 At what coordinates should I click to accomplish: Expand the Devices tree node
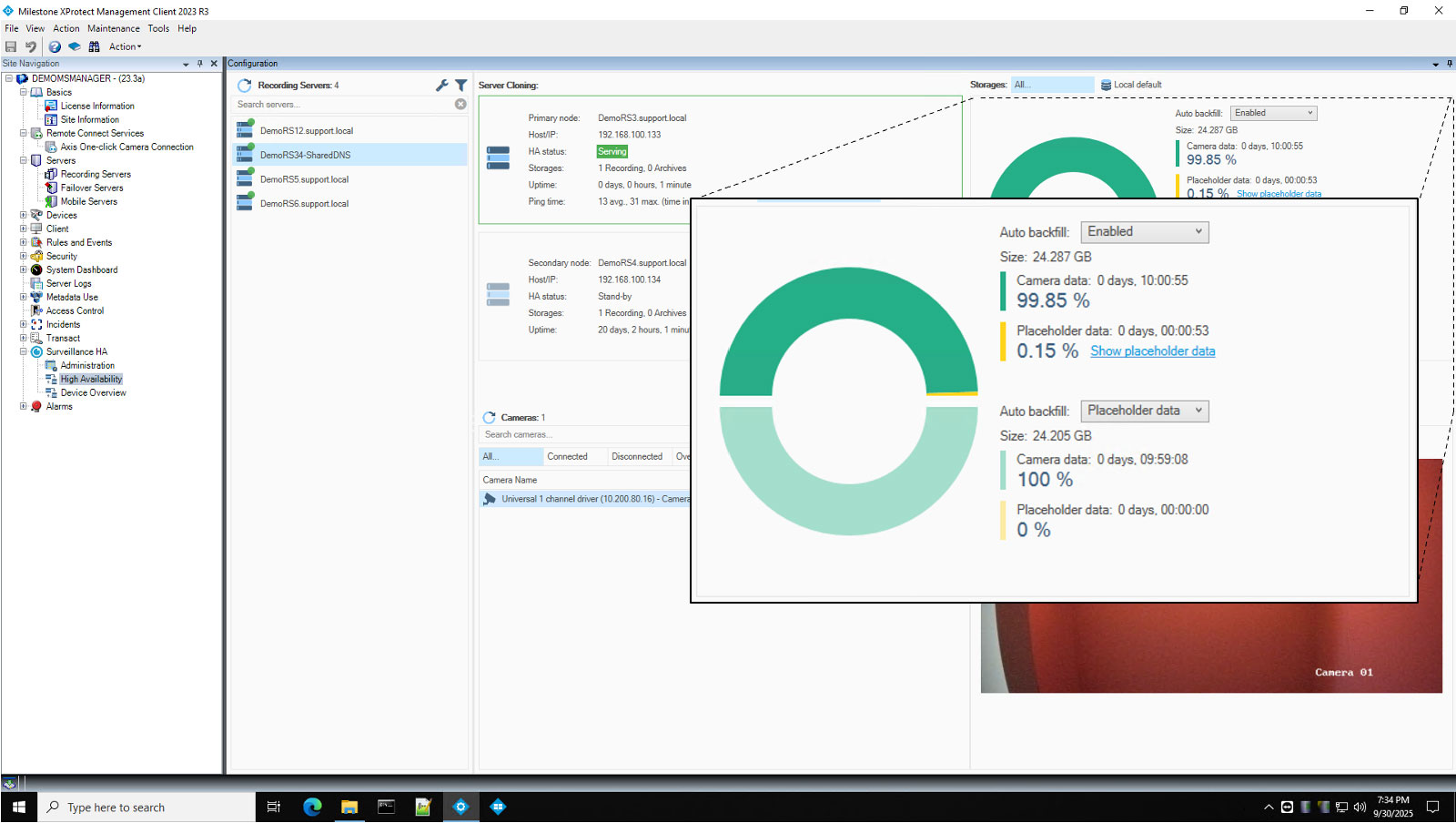tap(24, 216)
